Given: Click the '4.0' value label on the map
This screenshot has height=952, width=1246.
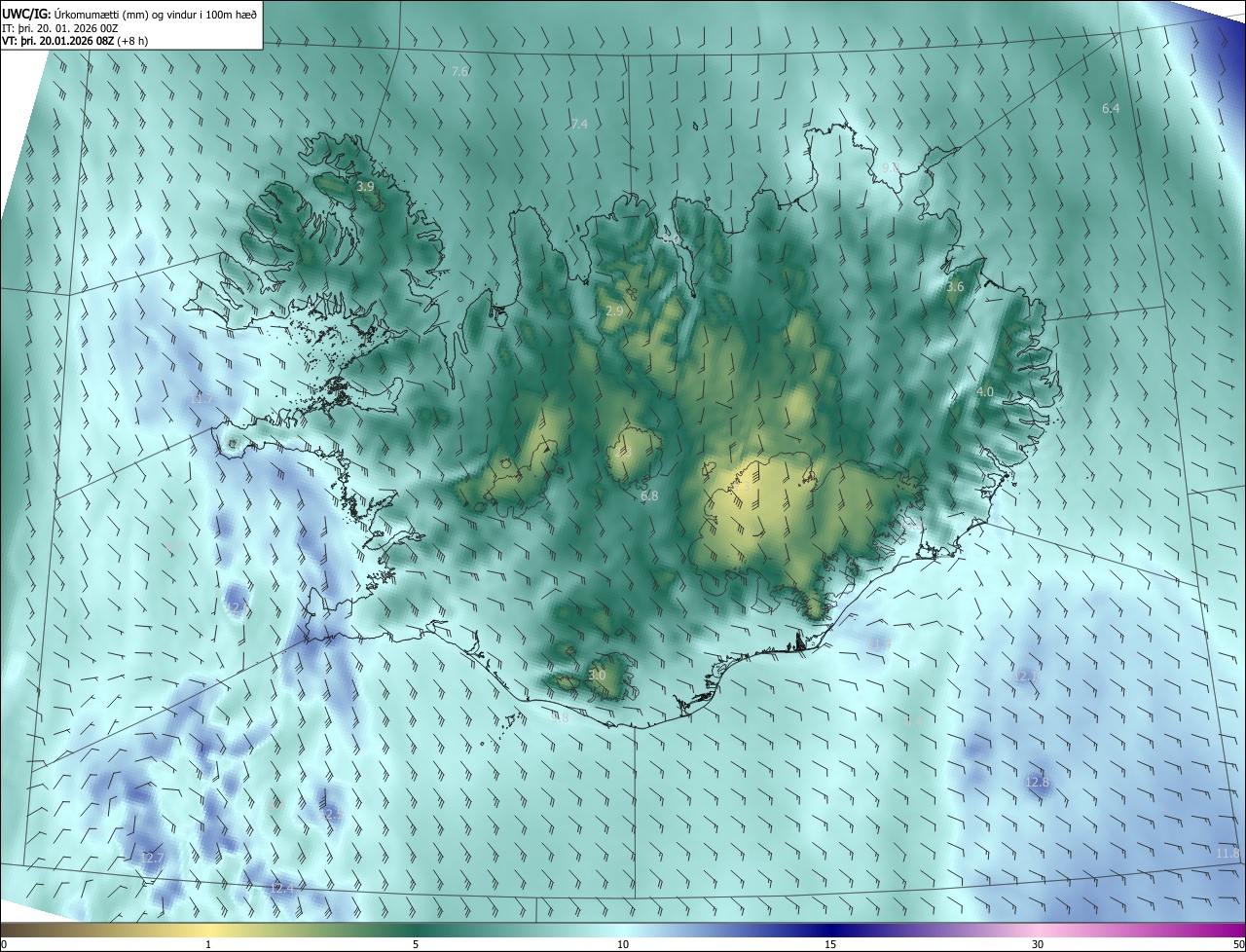Looking at the screenshot, I should click(985, 391).
